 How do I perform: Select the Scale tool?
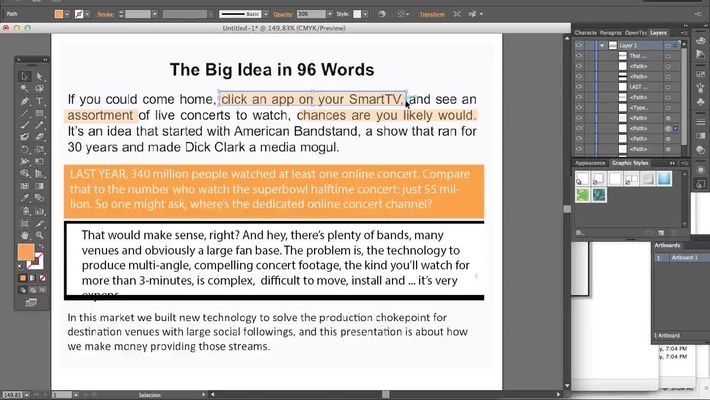39,149
